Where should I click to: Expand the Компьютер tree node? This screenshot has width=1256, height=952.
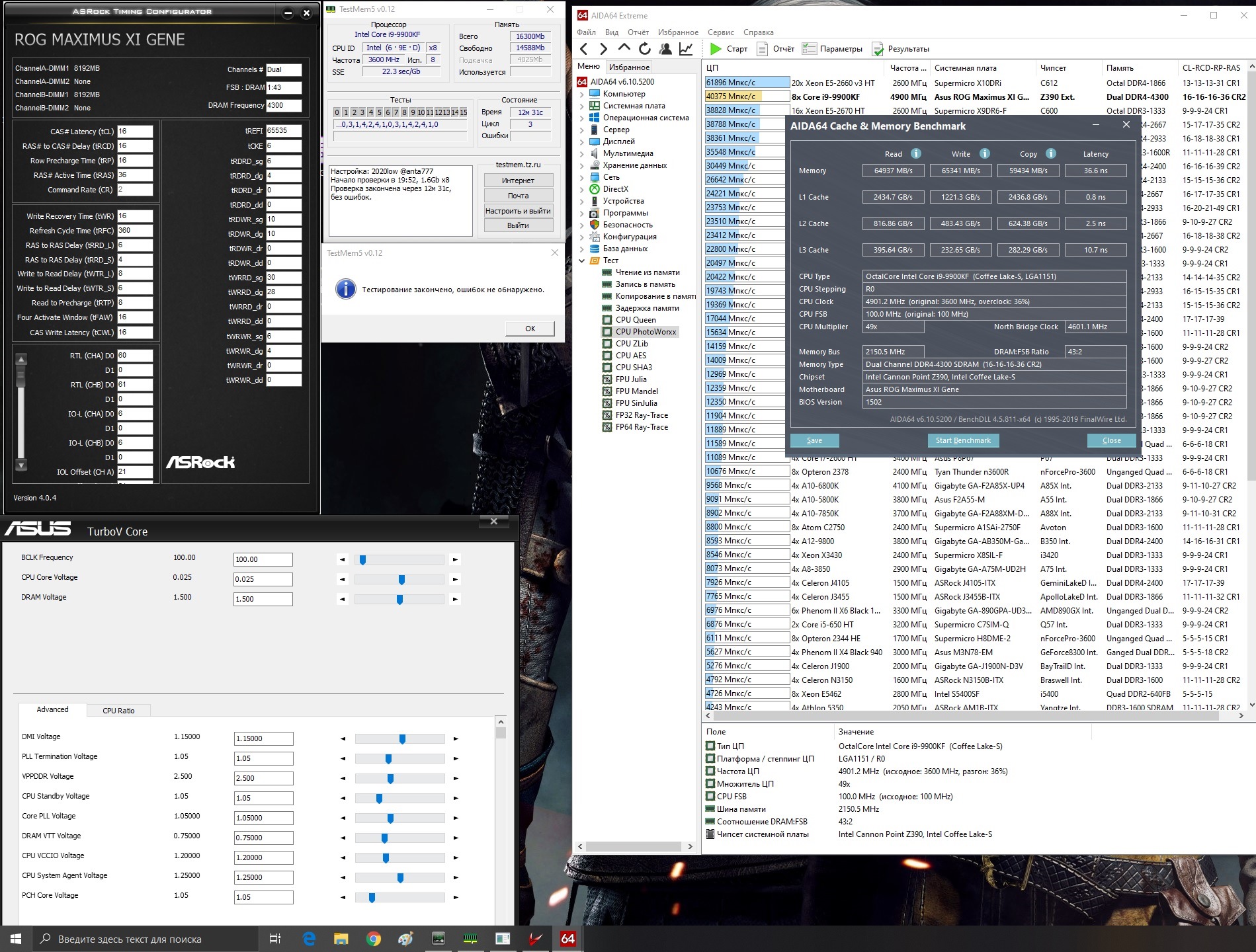[x=582, y=94]
